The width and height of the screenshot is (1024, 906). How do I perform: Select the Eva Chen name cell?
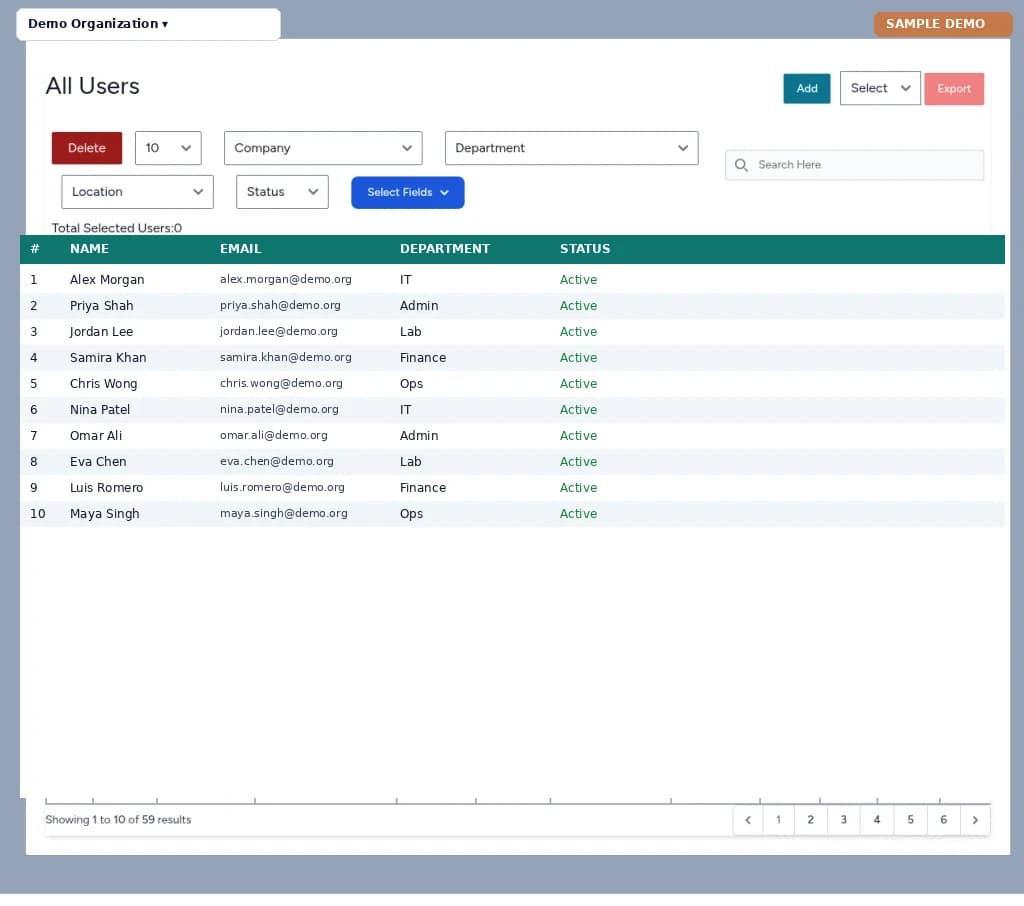(x=98, y=462)
